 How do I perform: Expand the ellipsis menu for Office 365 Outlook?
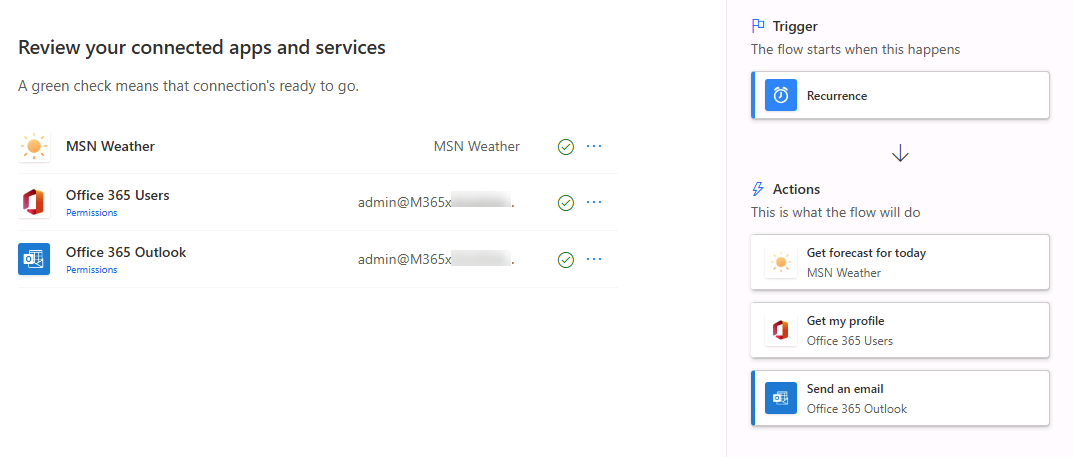click(x=594, y=259)
